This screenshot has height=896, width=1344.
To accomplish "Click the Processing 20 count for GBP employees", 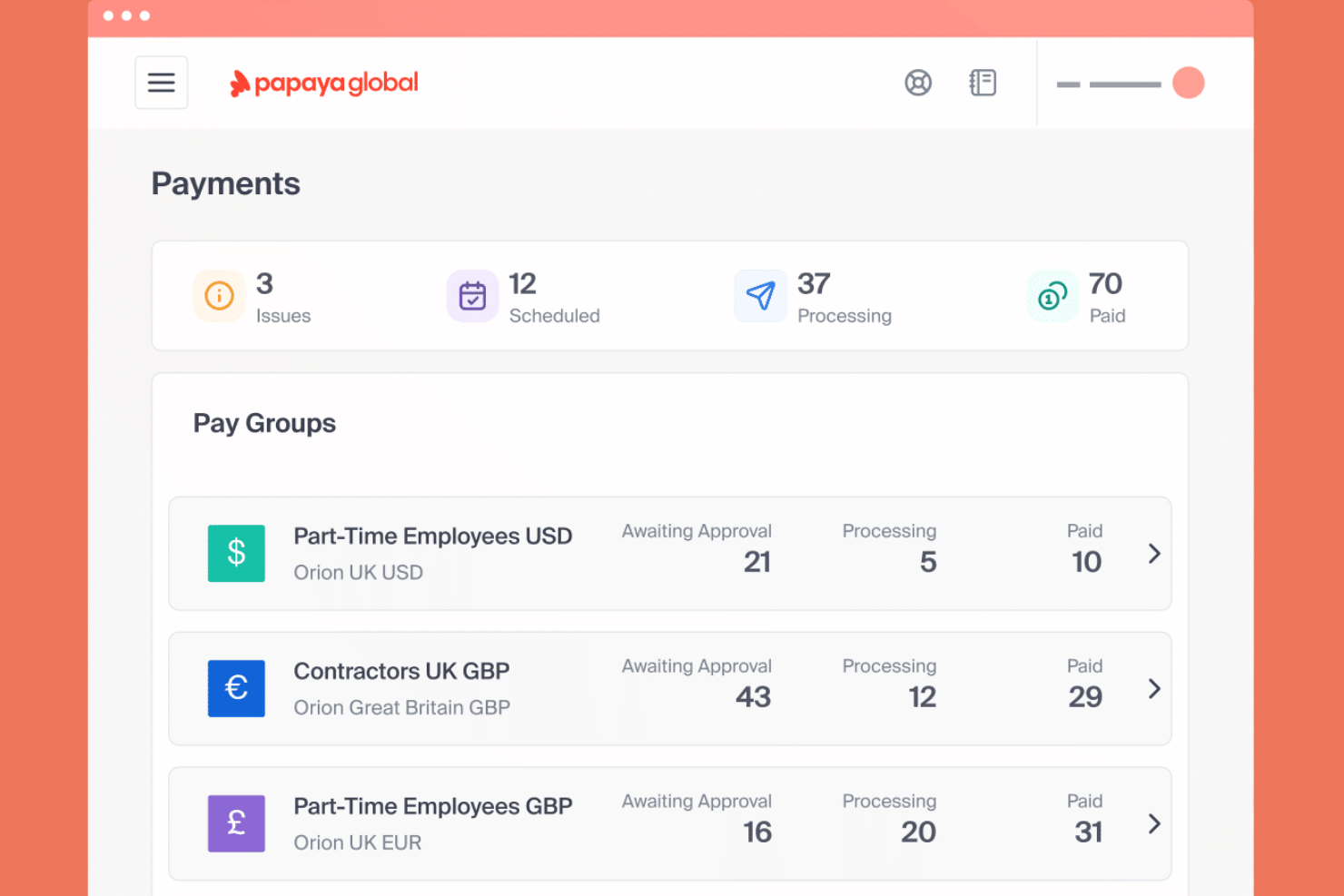I will tap(919, 831).
